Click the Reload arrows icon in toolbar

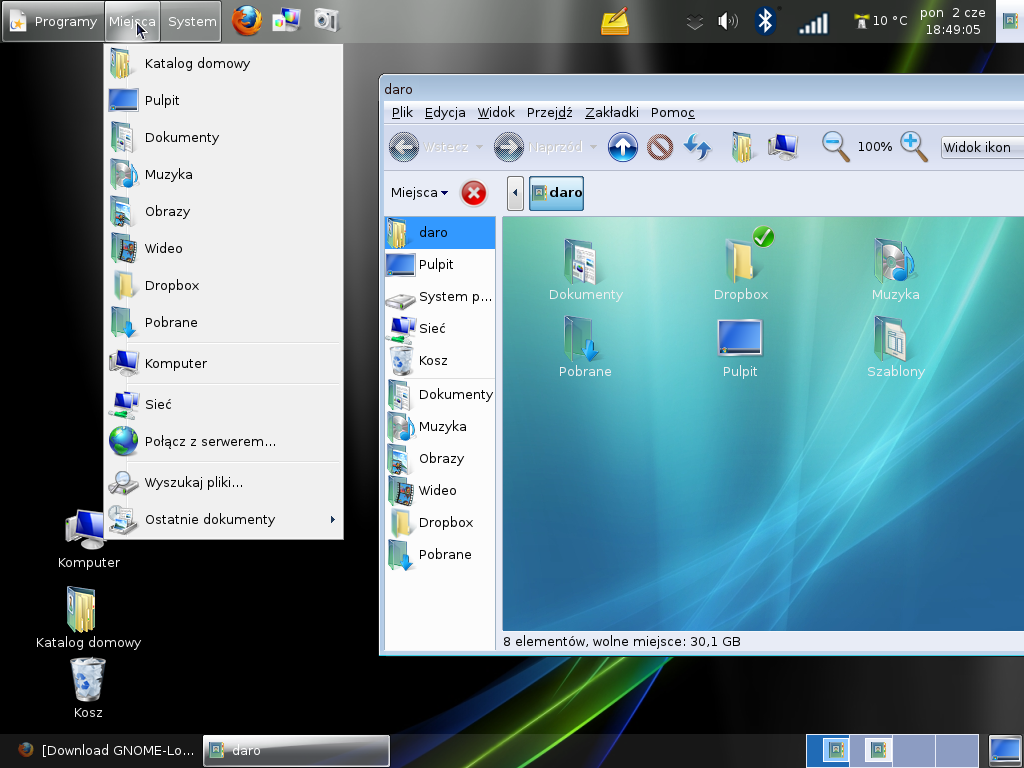coord(697,148)
